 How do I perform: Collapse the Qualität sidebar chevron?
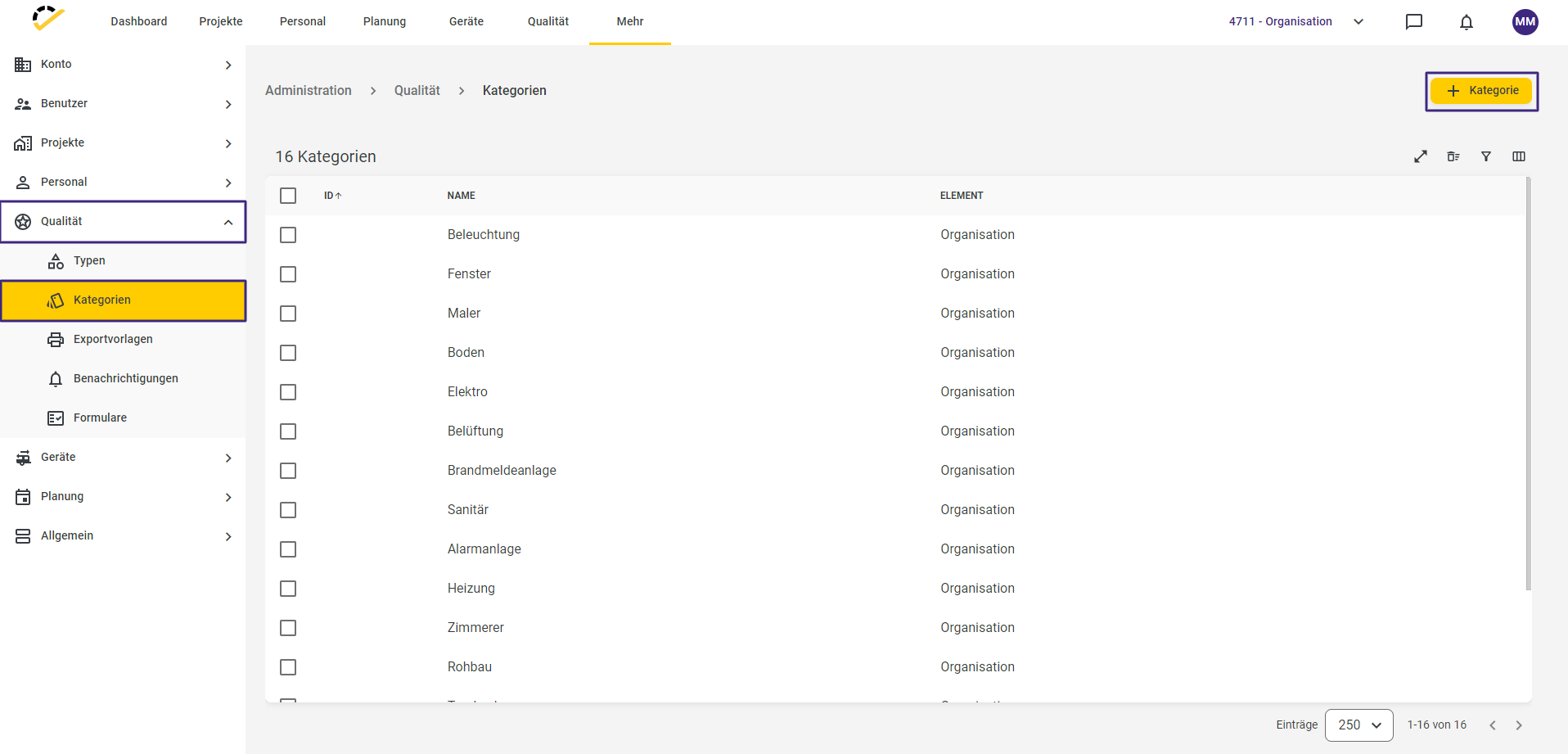228,222
